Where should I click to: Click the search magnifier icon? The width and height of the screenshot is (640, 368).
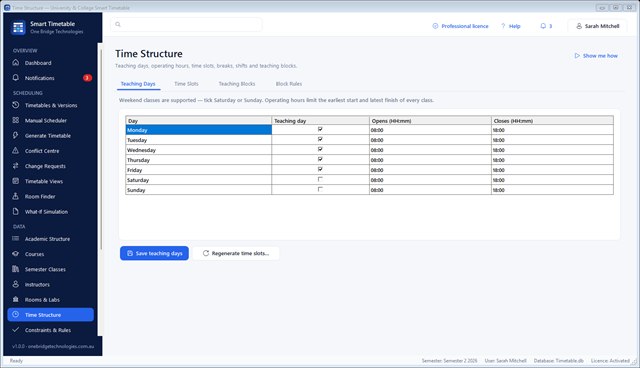[118, 24]
